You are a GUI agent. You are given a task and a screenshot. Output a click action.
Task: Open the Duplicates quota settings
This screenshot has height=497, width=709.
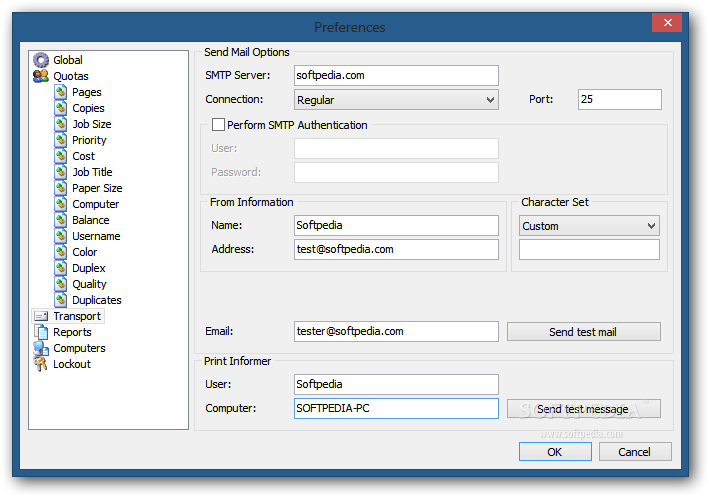point(97,300)
